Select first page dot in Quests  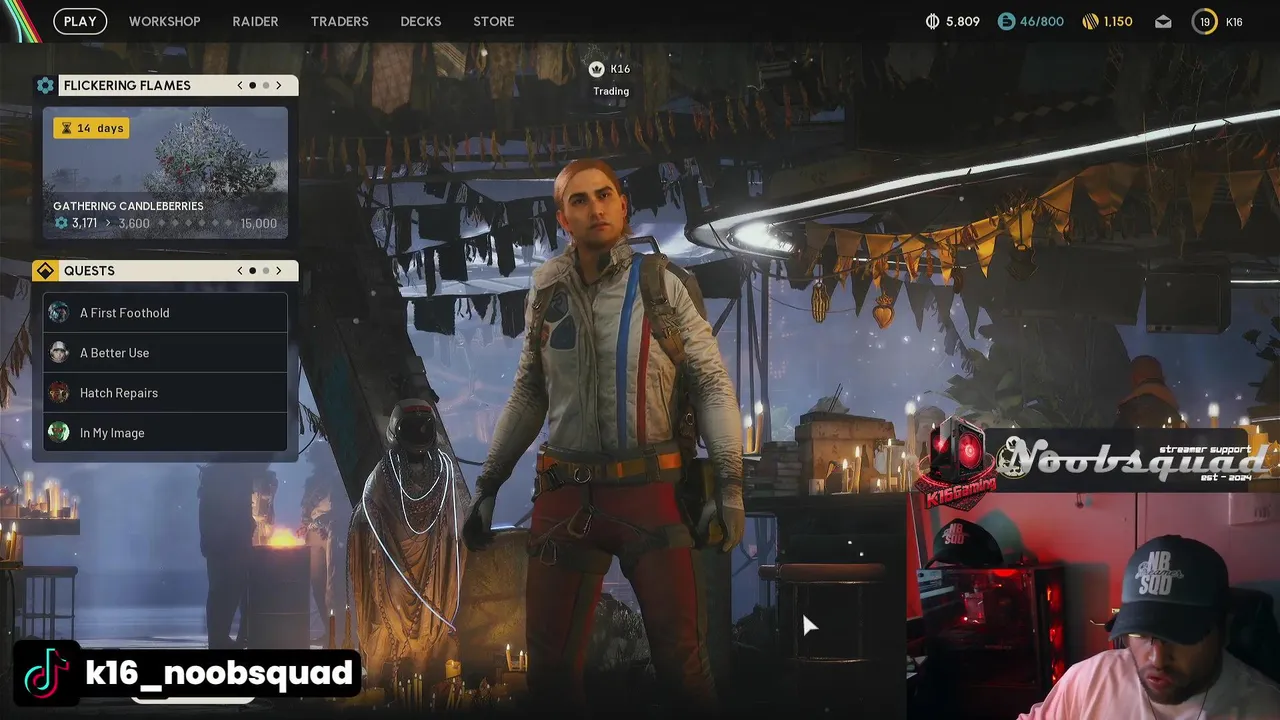coord(252,270)
